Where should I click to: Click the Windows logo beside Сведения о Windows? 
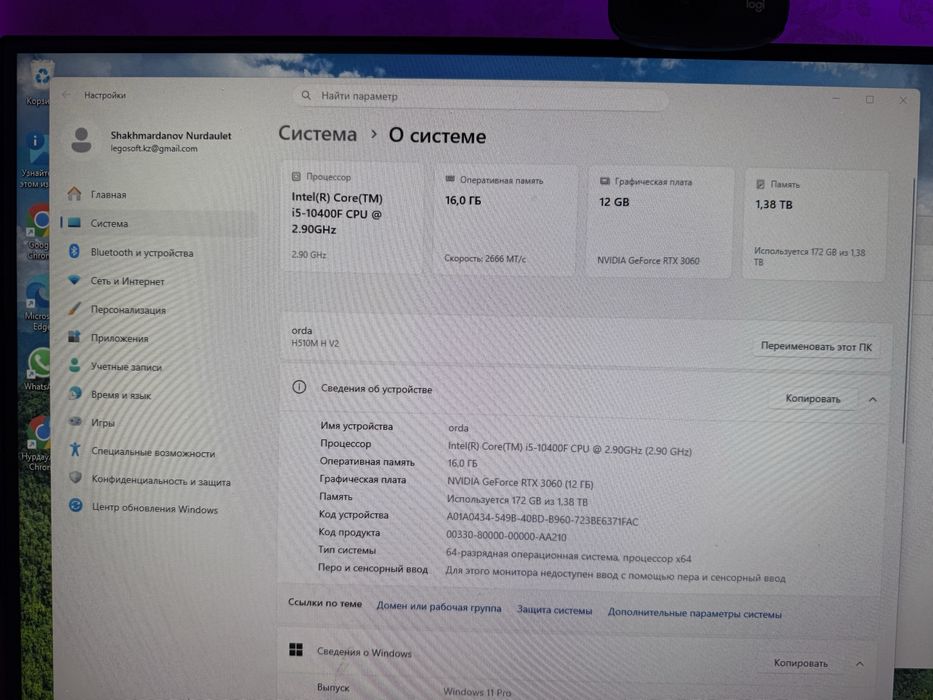pos(296,649)
